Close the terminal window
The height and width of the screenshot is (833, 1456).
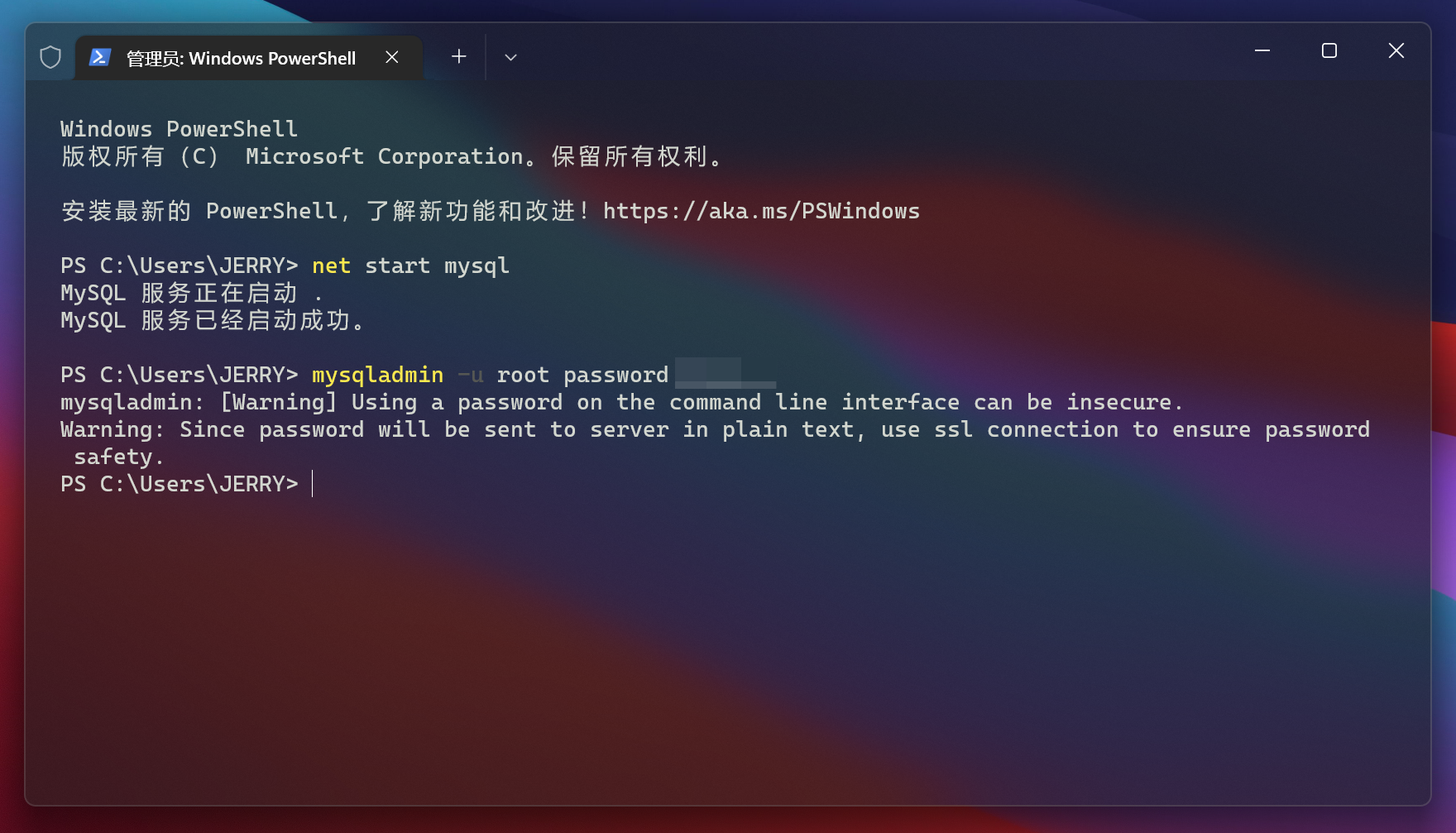(1396, 50)
